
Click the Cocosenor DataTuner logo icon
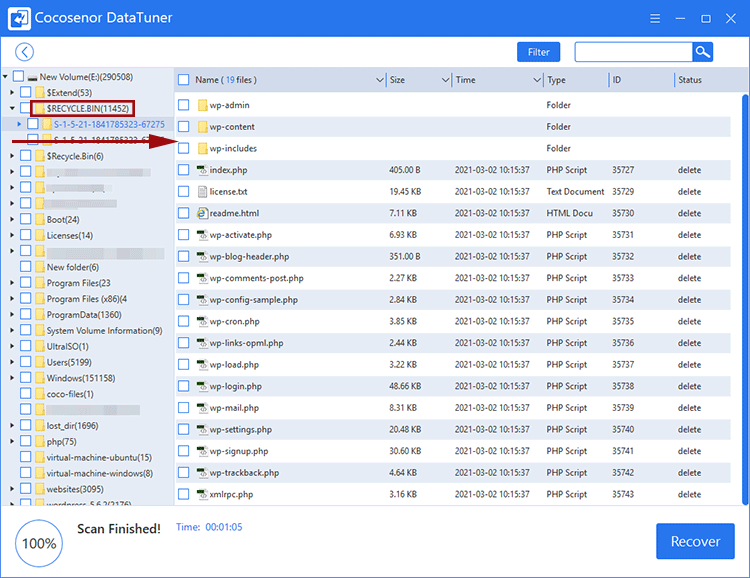click(19, 18)
